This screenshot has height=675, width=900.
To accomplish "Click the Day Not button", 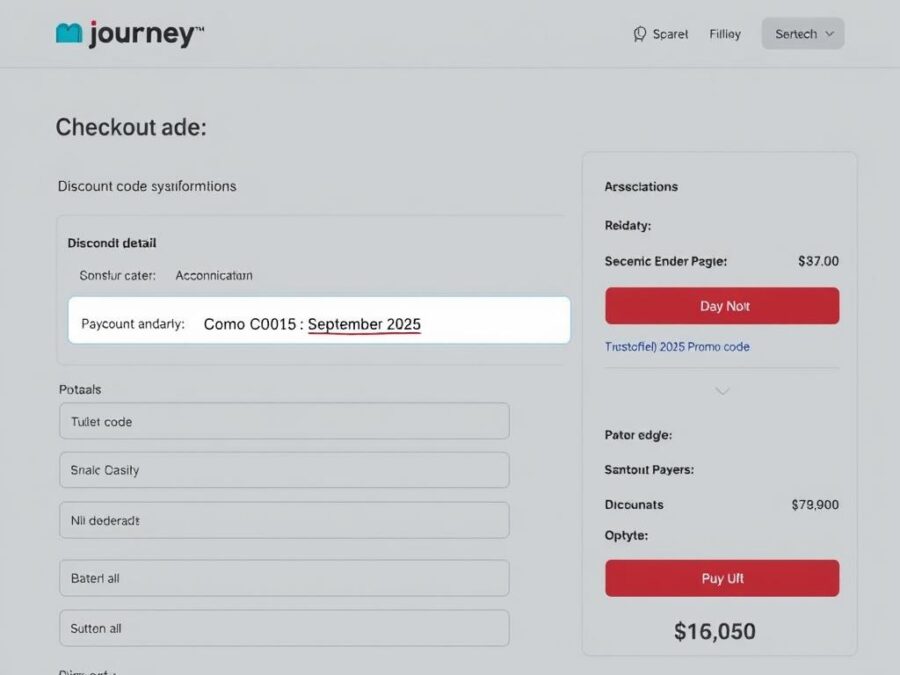I will coord(721,306).
